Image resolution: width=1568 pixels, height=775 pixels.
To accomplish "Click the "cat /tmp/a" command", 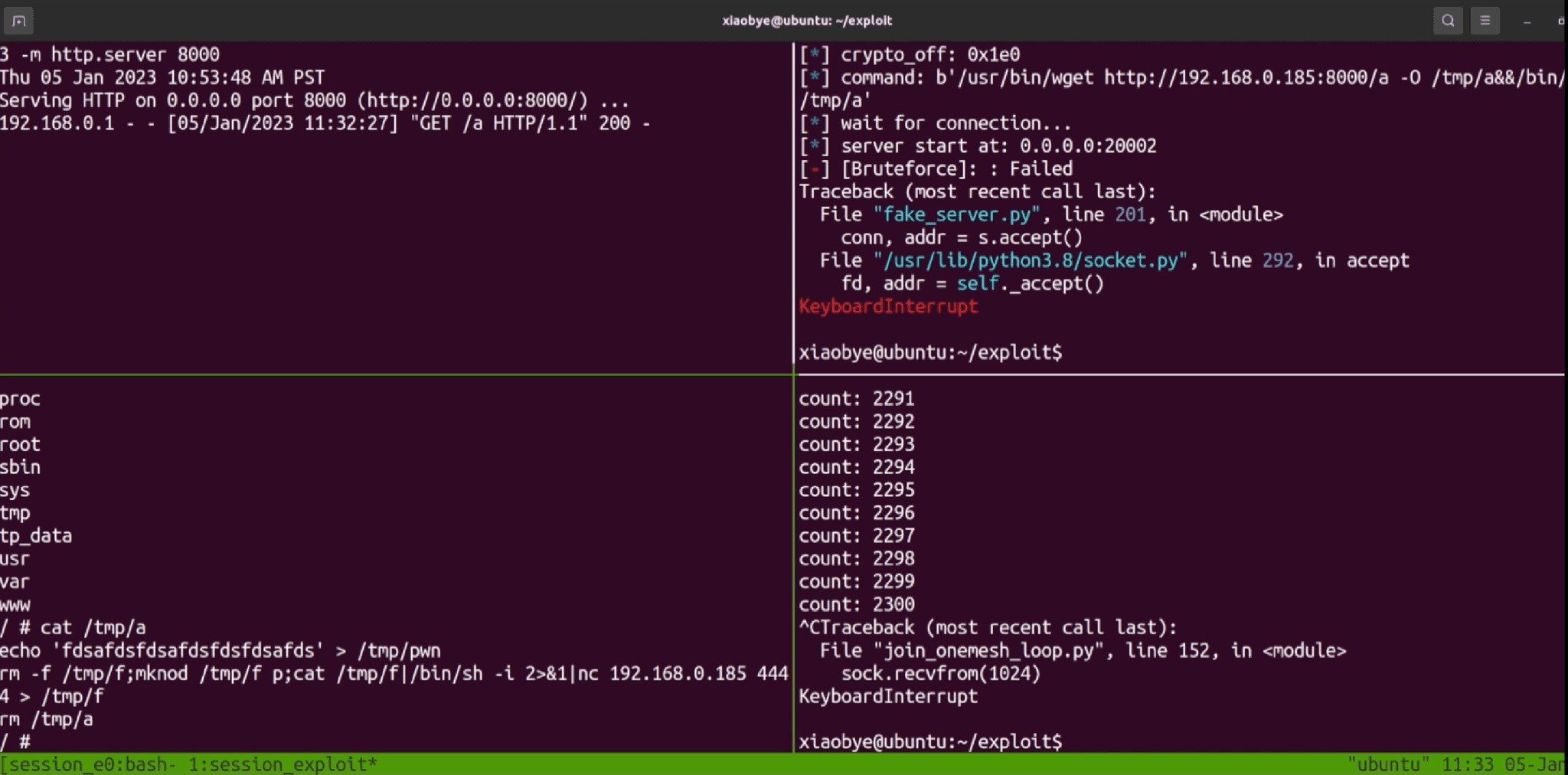I will pos(93,628).
